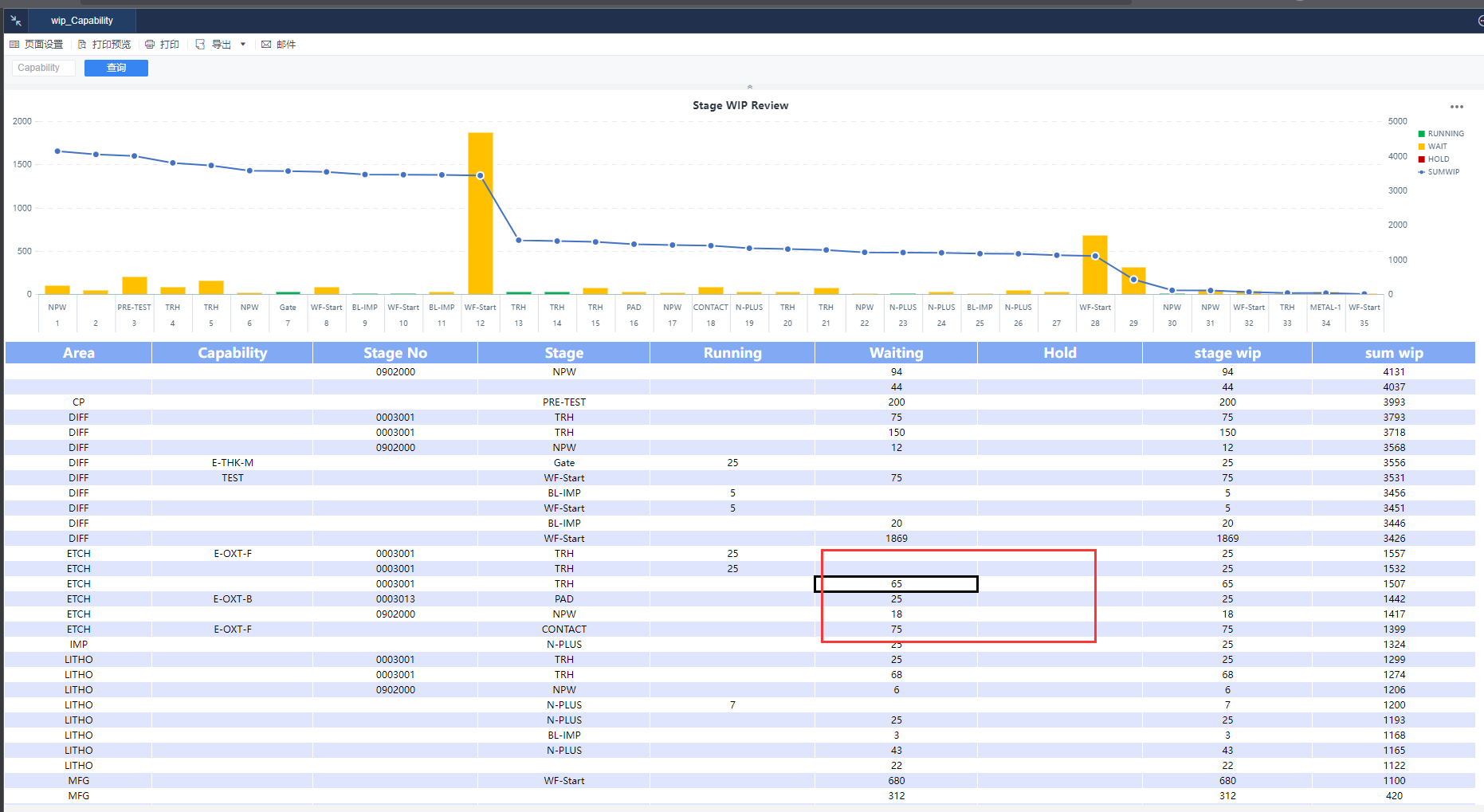
Task: Click the Capability column header
Action: (x=233, y=353)
